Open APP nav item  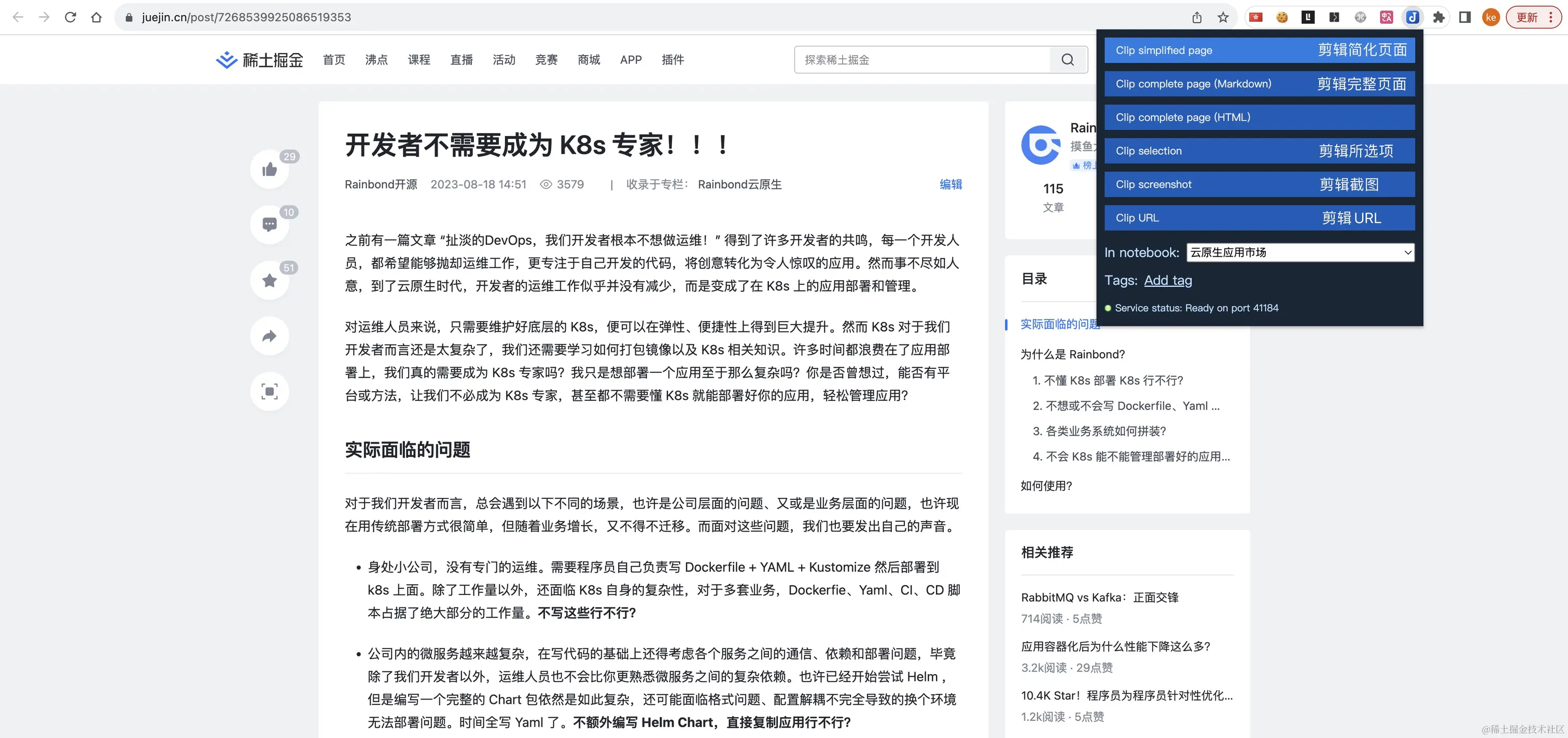pyautogui.click(x=631, y=60)
